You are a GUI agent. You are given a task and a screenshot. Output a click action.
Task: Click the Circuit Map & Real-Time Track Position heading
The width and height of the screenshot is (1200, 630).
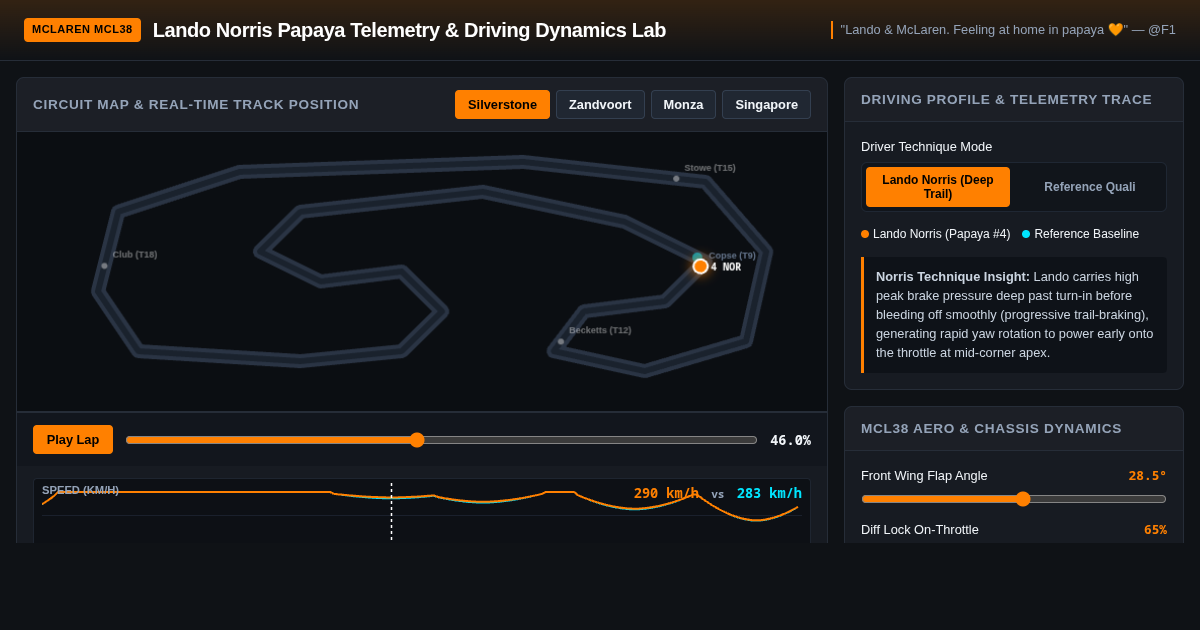click(196, 105)
